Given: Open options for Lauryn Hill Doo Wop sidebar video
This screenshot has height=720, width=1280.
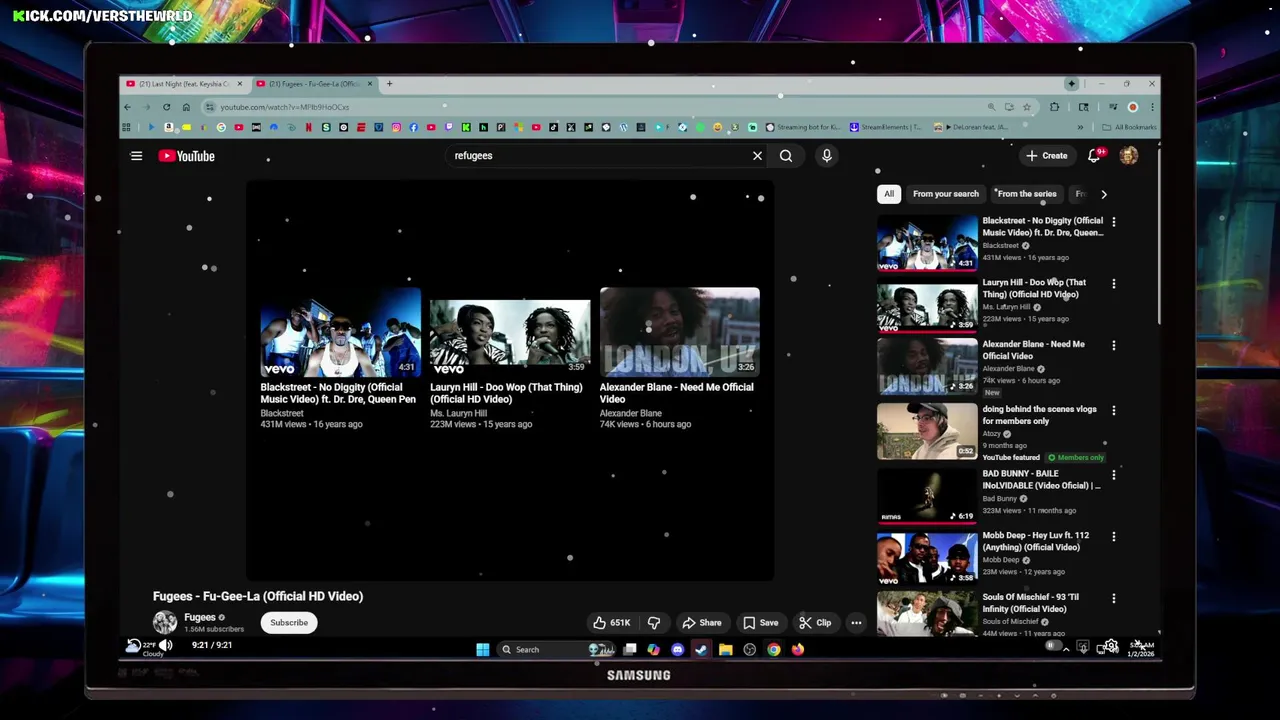Looking at the screenshot, I should 1114,284.
